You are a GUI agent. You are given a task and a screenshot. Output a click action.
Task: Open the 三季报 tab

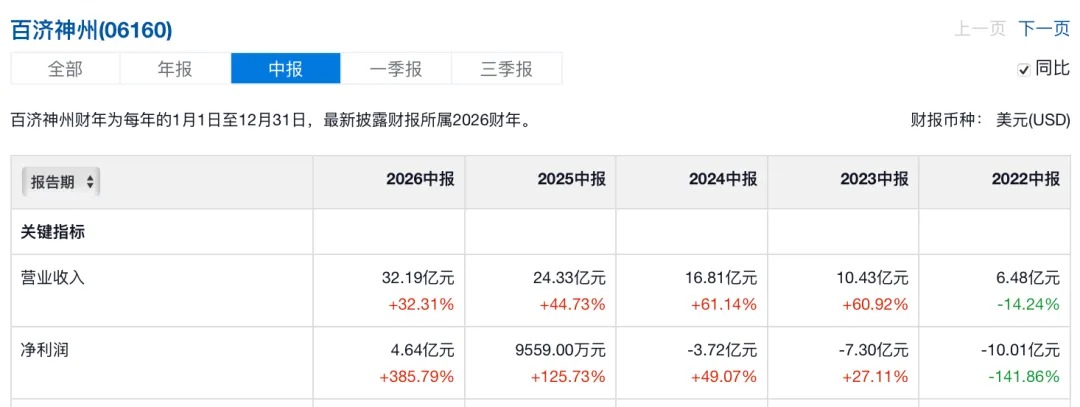506,69
